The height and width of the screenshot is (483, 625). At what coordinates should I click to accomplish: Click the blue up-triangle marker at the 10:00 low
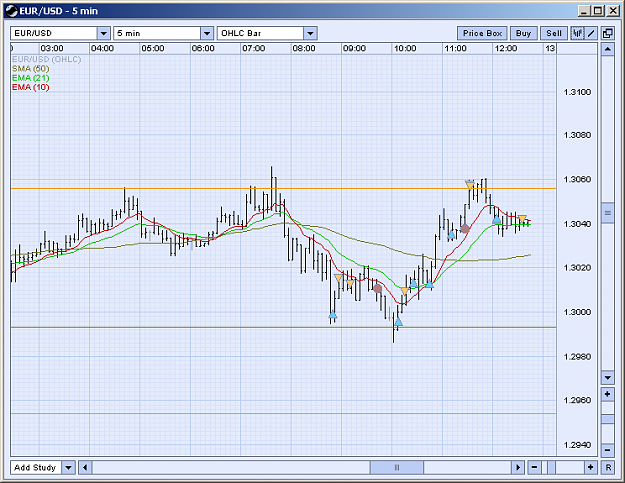[398, 321]
